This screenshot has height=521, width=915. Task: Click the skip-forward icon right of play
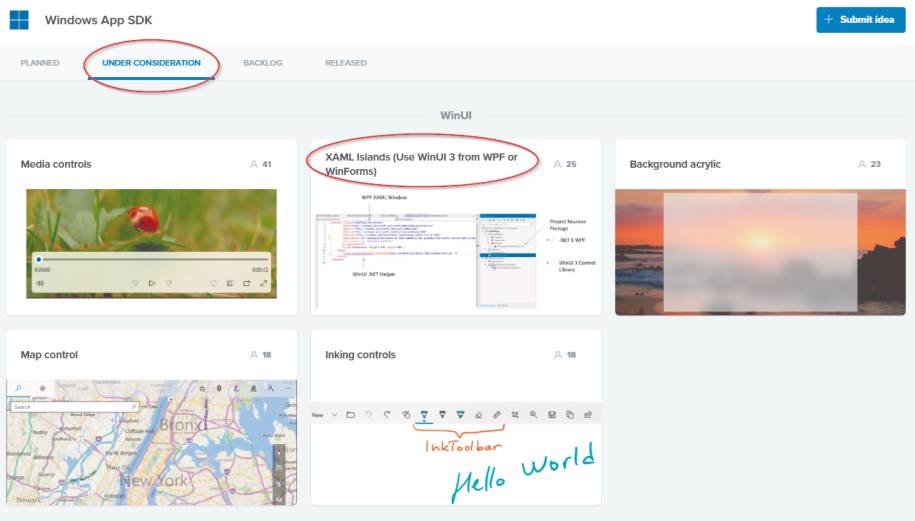pos(169,283)
